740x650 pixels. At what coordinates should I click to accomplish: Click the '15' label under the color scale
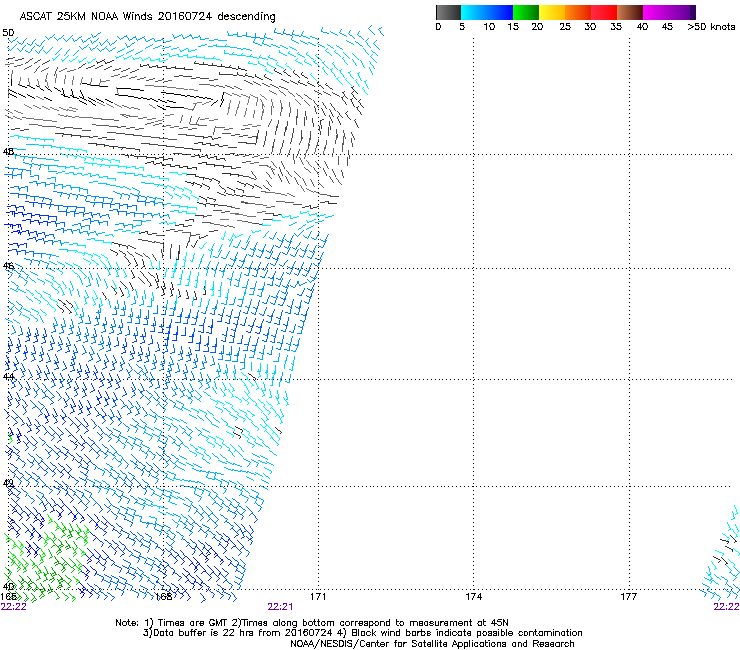click(513, 27)
